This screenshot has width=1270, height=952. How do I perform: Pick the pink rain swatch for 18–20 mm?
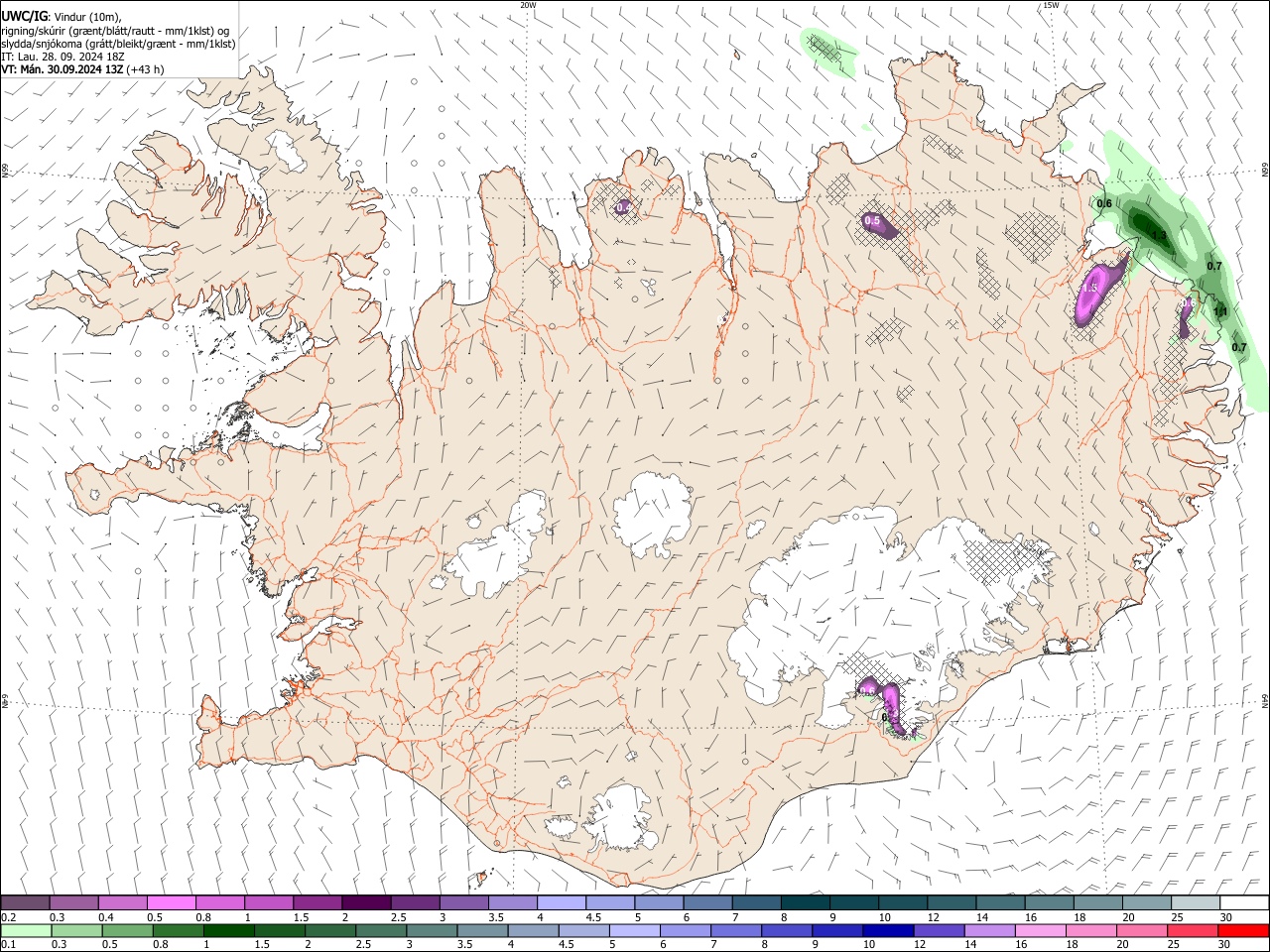tap(1090, 930)
